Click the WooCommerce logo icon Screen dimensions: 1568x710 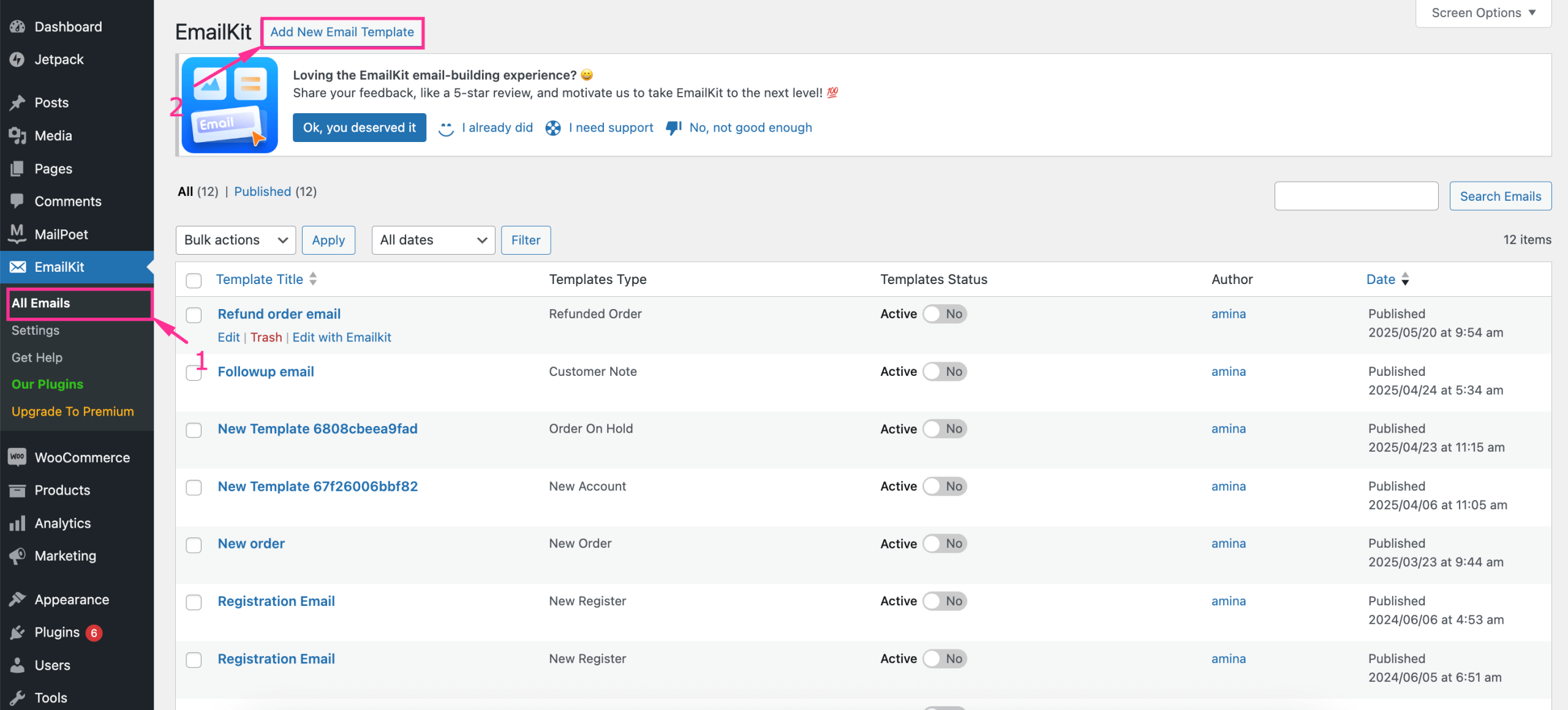(x=17, y=457)
